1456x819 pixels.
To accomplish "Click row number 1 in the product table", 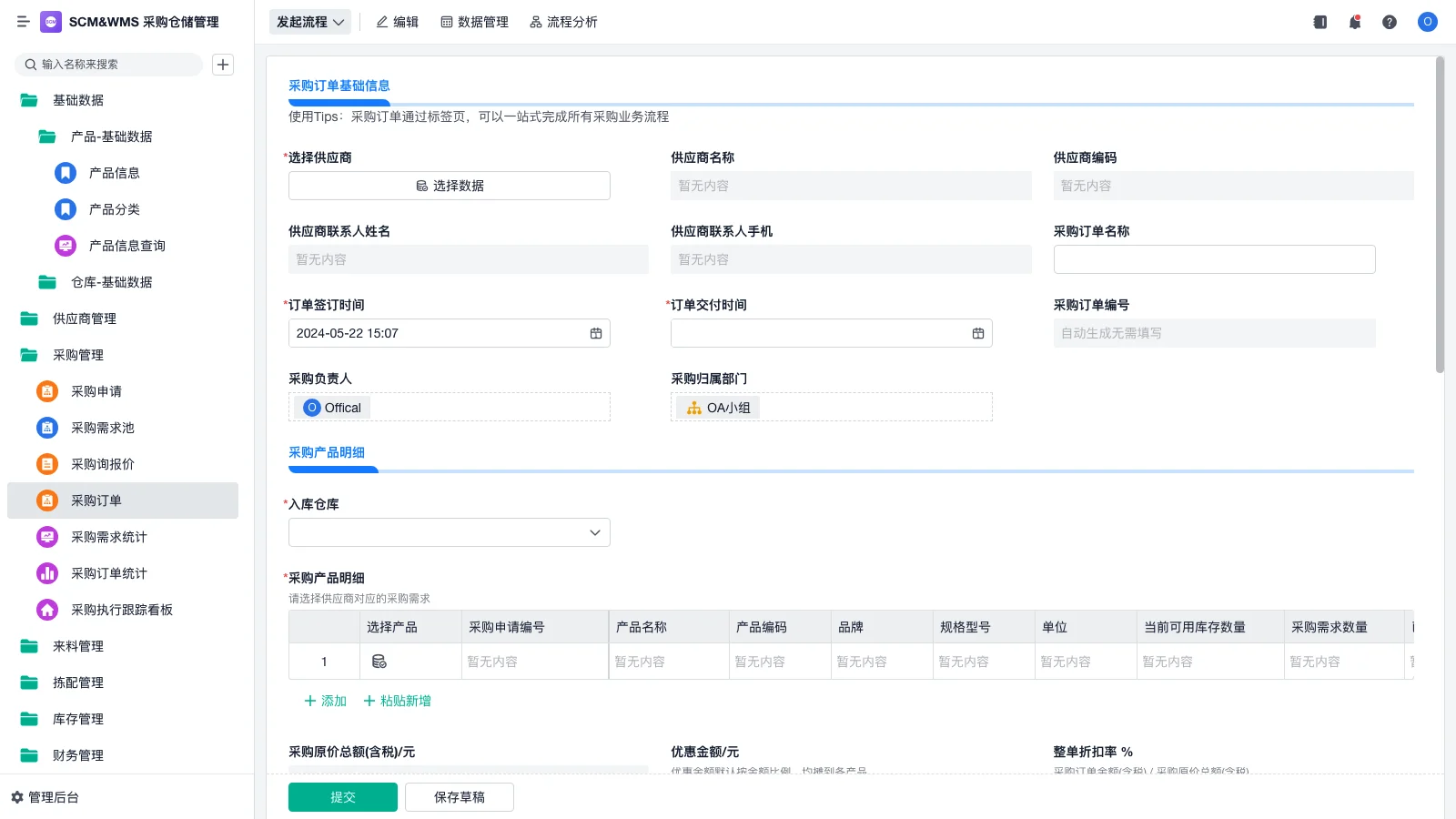I will coord(324,662).
